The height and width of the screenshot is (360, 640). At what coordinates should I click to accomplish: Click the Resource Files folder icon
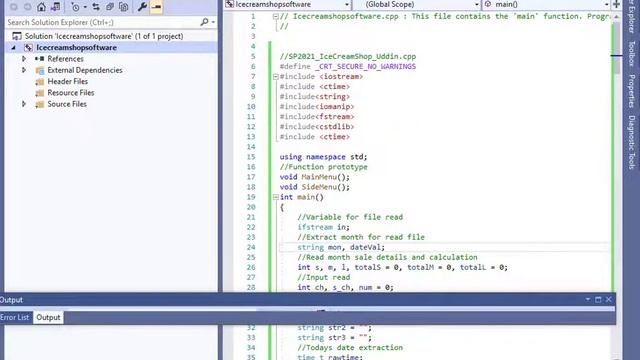40,93
